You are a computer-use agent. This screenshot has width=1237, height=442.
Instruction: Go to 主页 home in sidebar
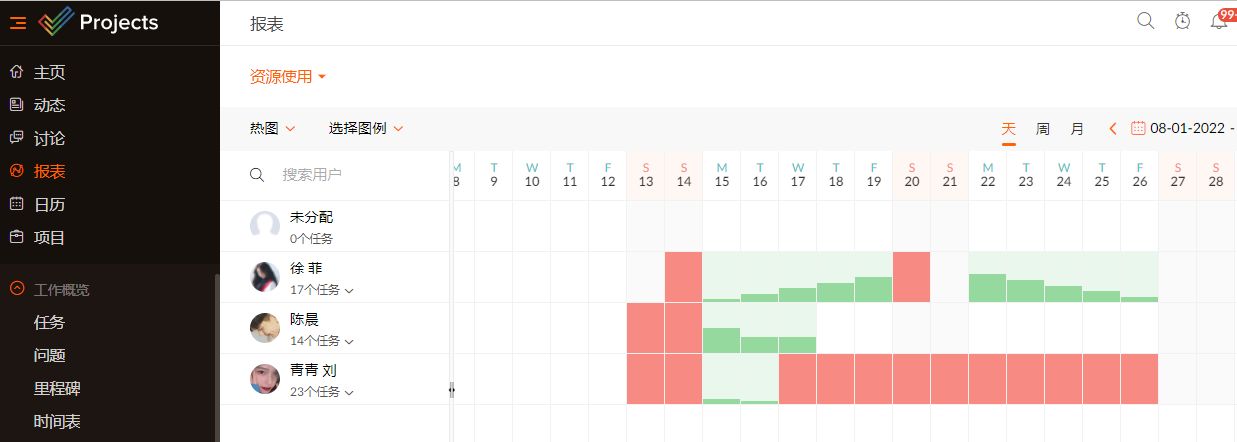click(x=49, y=72)
